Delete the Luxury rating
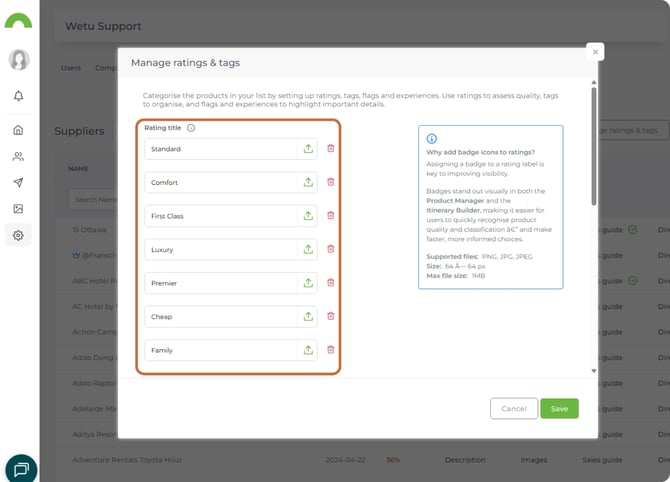The image size is (670, 482). tap(331, 249)
